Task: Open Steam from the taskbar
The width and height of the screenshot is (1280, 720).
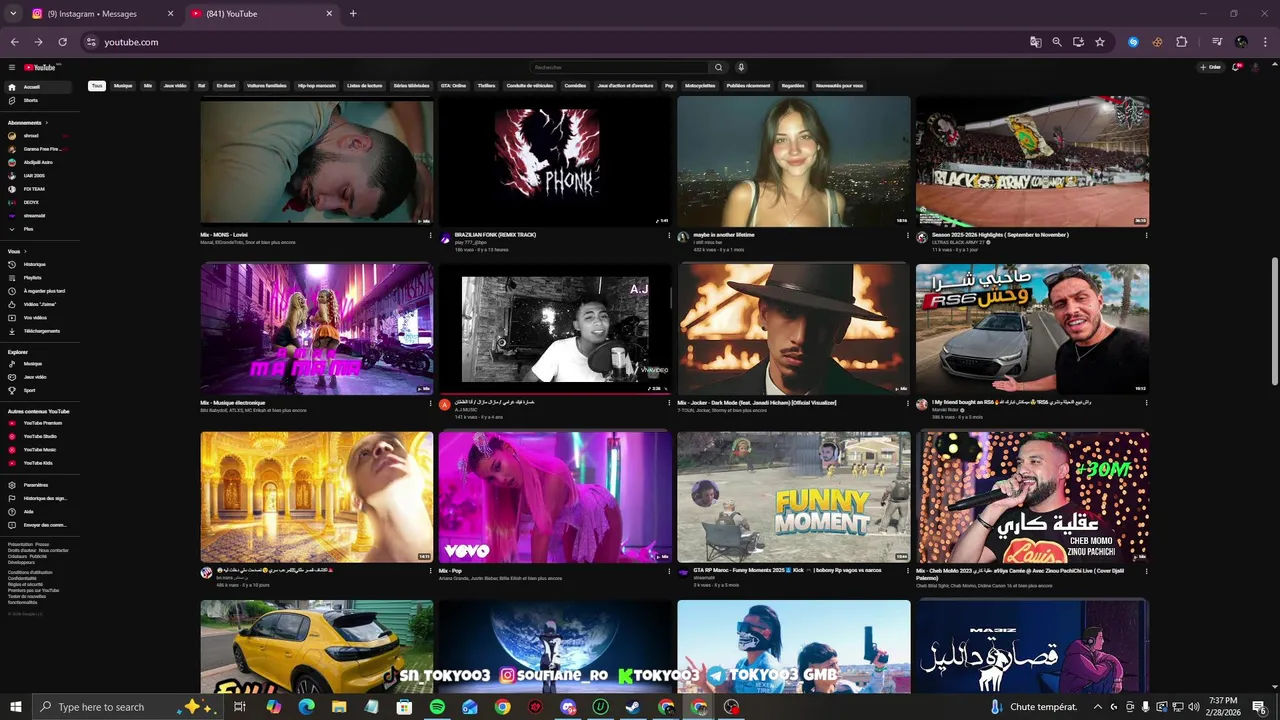Action: [633, 707]
